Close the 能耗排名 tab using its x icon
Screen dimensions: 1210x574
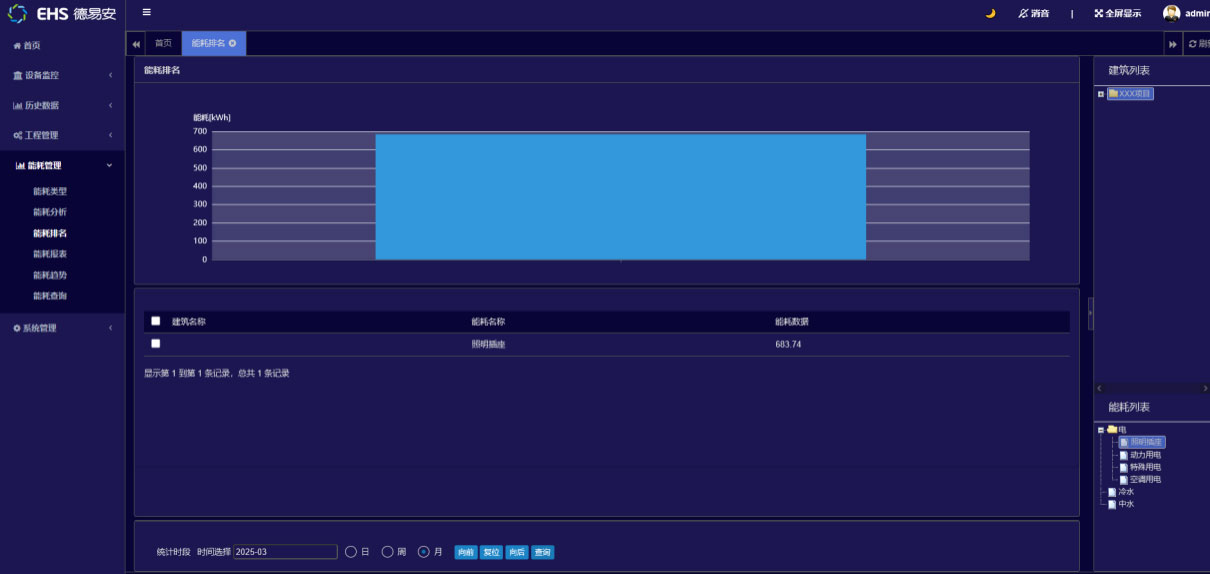[x=233, y=44]
